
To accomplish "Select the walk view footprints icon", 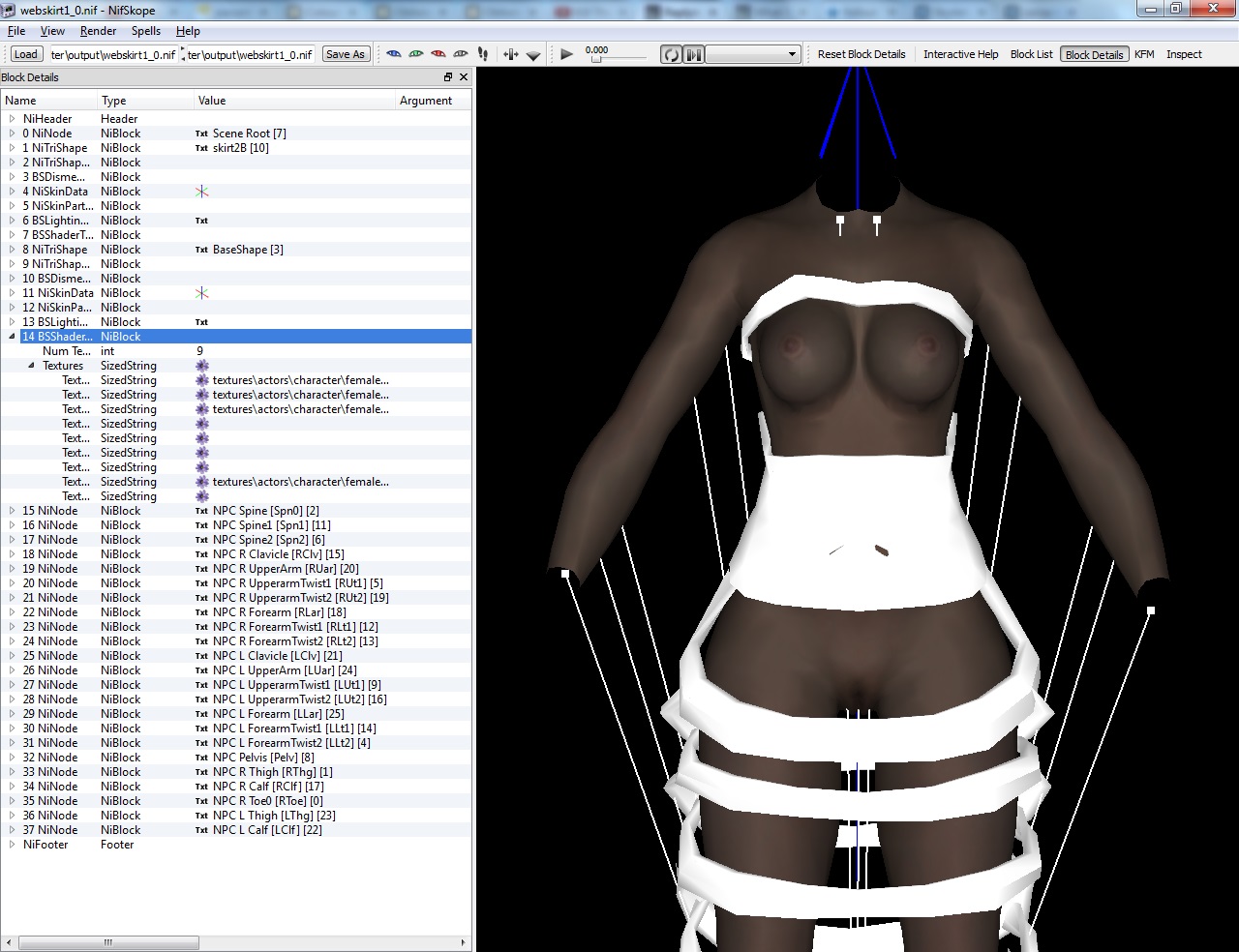I will 483,54.
